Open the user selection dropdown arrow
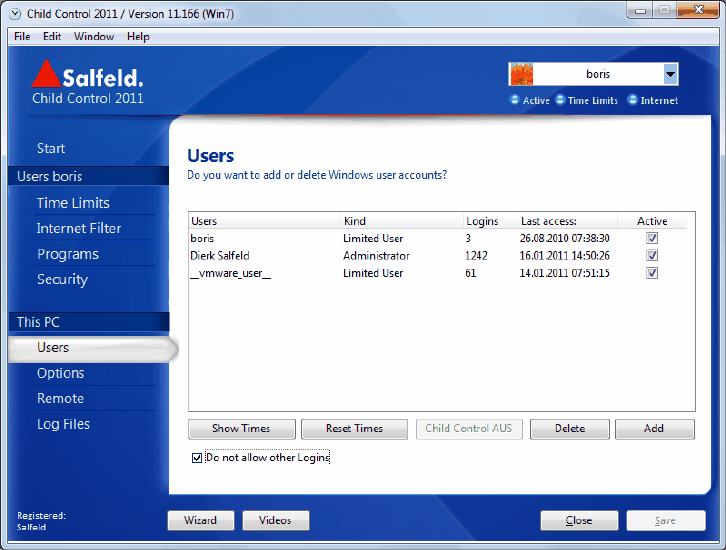The width and height of the screenshot is (726, 550). (670, 74)
